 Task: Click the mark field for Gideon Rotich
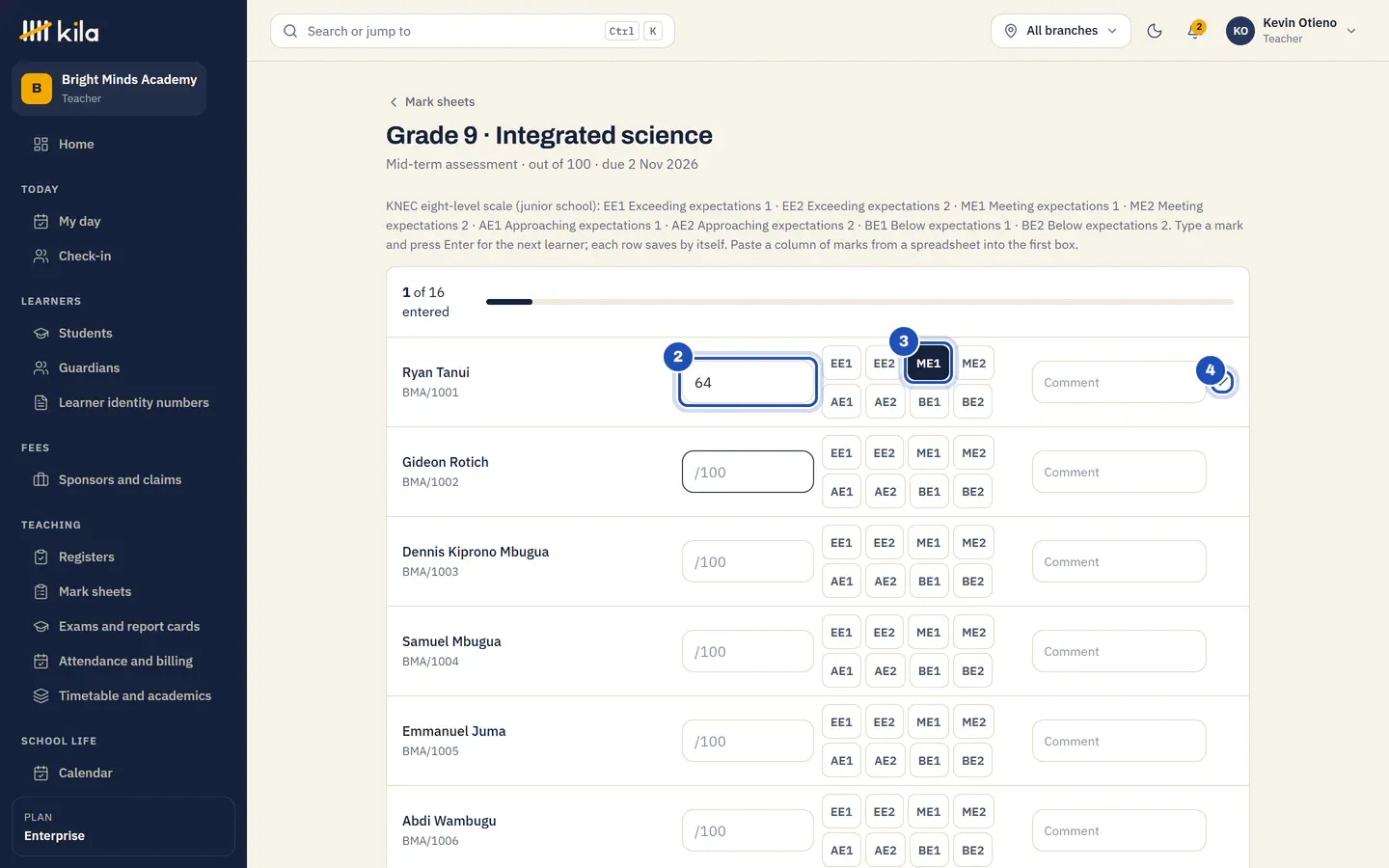click(748, 472)
